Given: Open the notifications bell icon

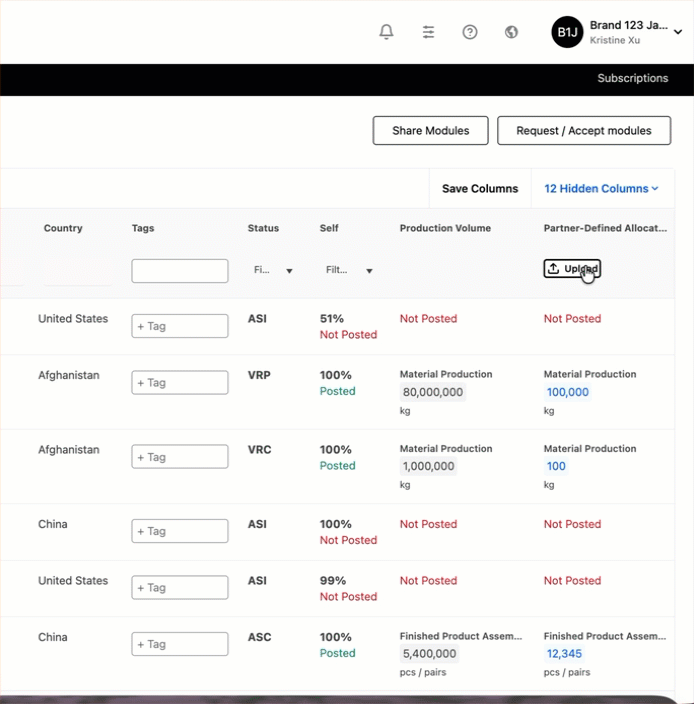Looking at the screenshot, I should point(386,32).
